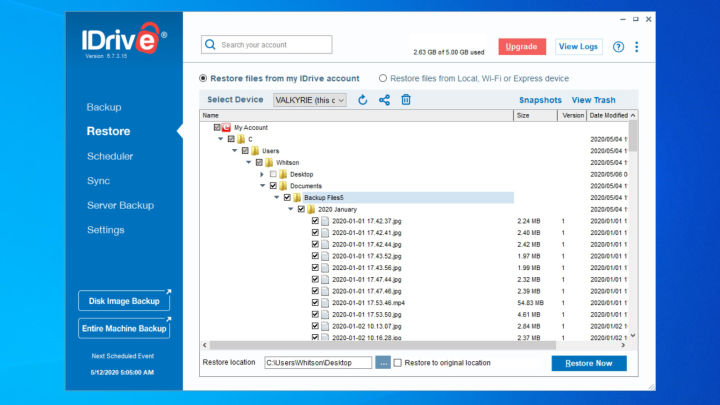The height and width of the screenshot is (405, 720).
Task: Uncheck 2020-01-01 17.47.44.jpg checkbox
Action: click(315, 279)
